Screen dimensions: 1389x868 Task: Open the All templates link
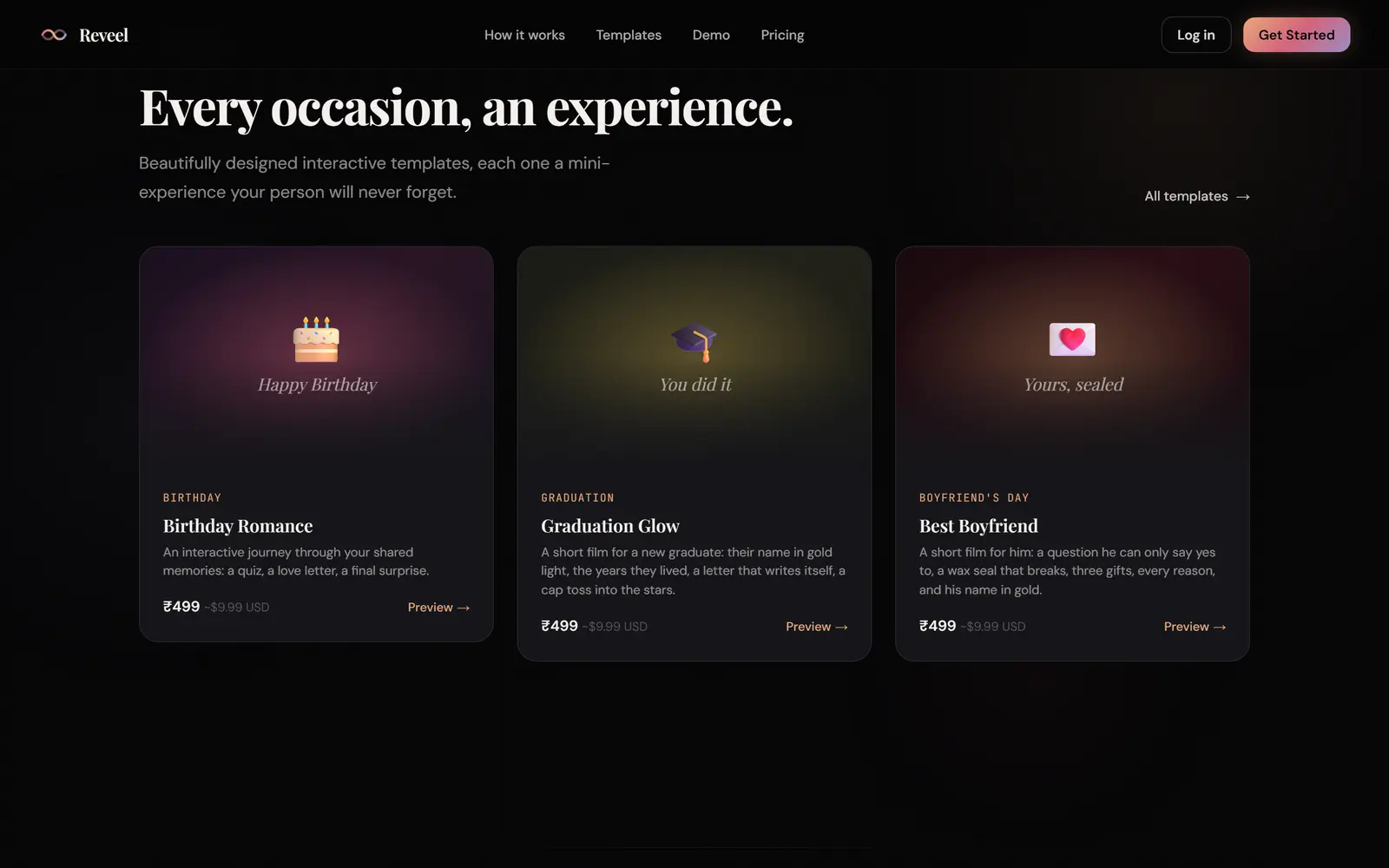(1197, 196)
